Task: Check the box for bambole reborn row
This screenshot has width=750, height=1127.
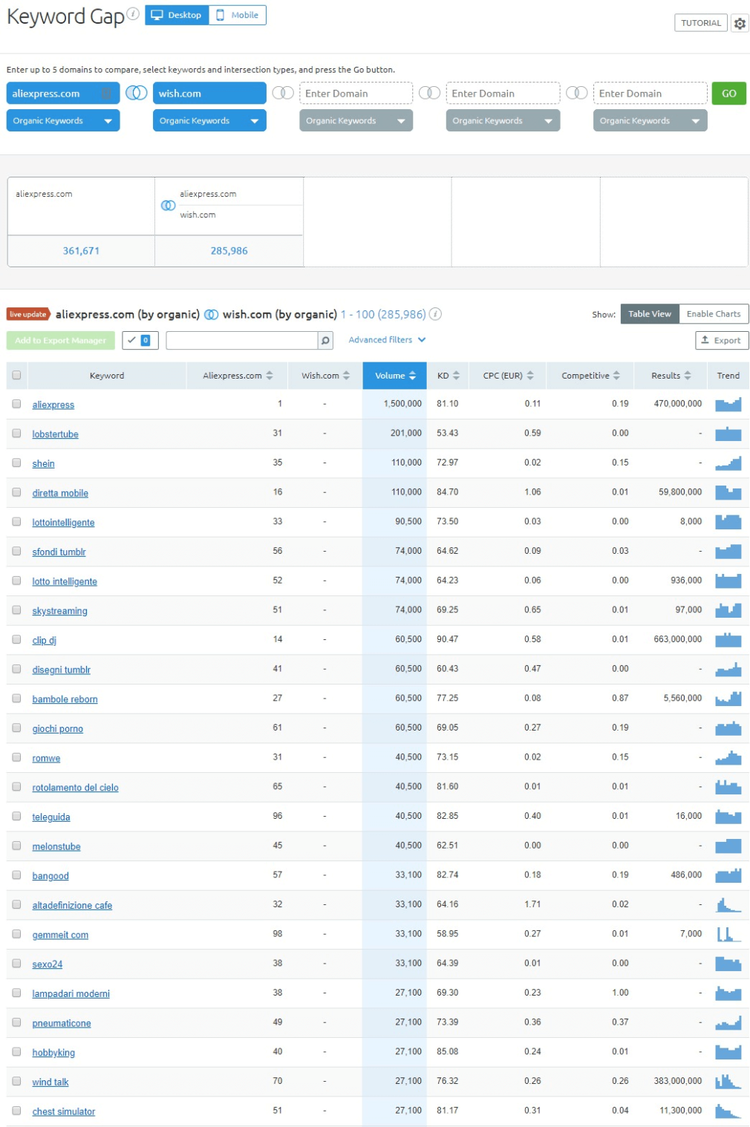Action: (x=17, y=699)
